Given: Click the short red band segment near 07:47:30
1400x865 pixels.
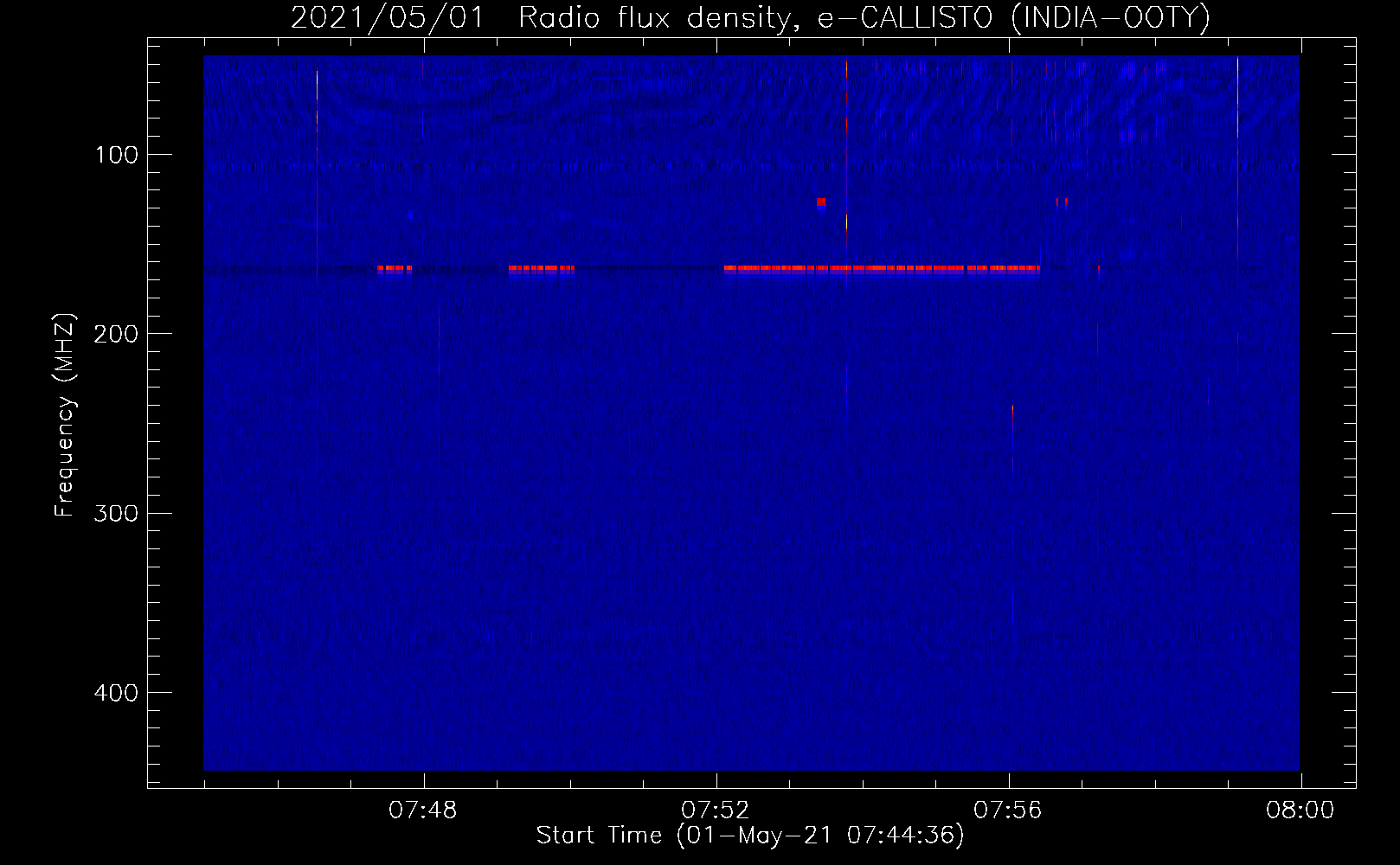Looking at the screenshot, I should (395, 269).
